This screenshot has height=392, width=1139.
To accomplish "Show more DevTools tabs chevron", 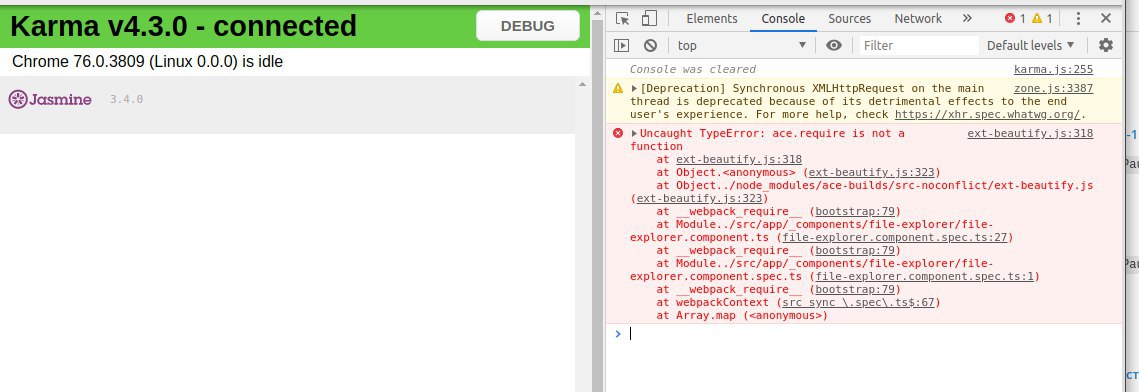I will [x=967, y=19].
